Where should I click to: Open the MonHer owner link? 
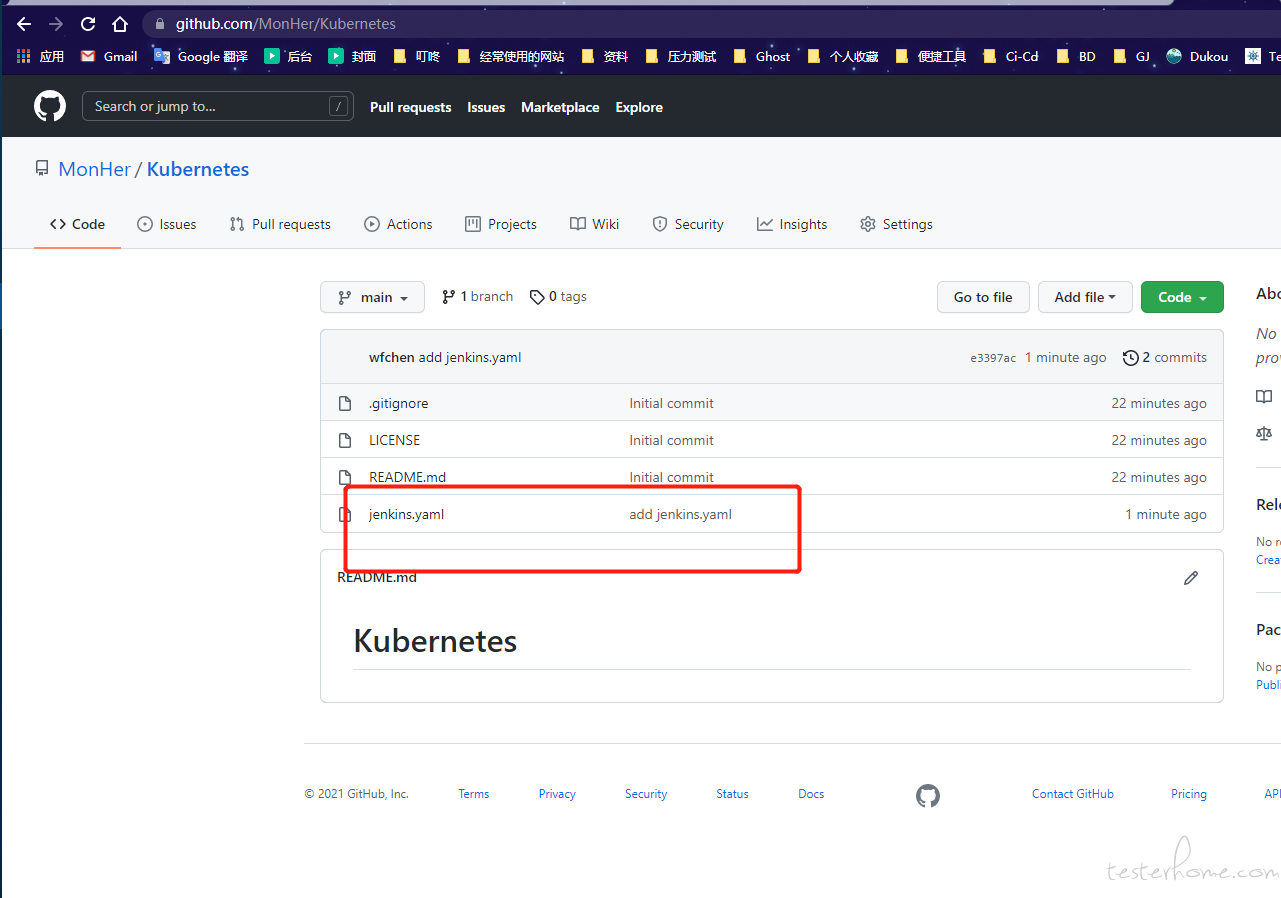95,169
